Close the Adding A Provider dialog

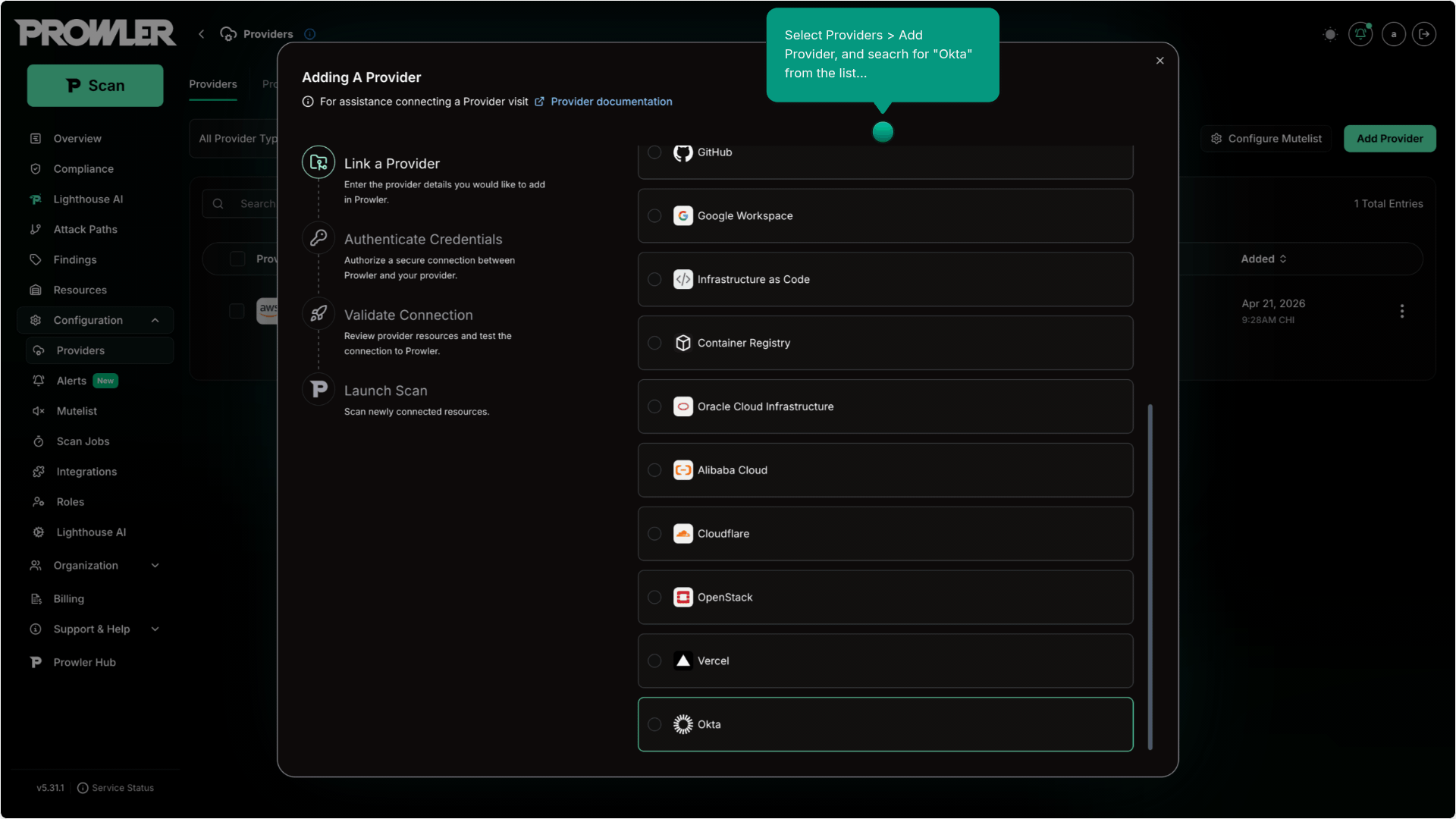[1159, 61]
